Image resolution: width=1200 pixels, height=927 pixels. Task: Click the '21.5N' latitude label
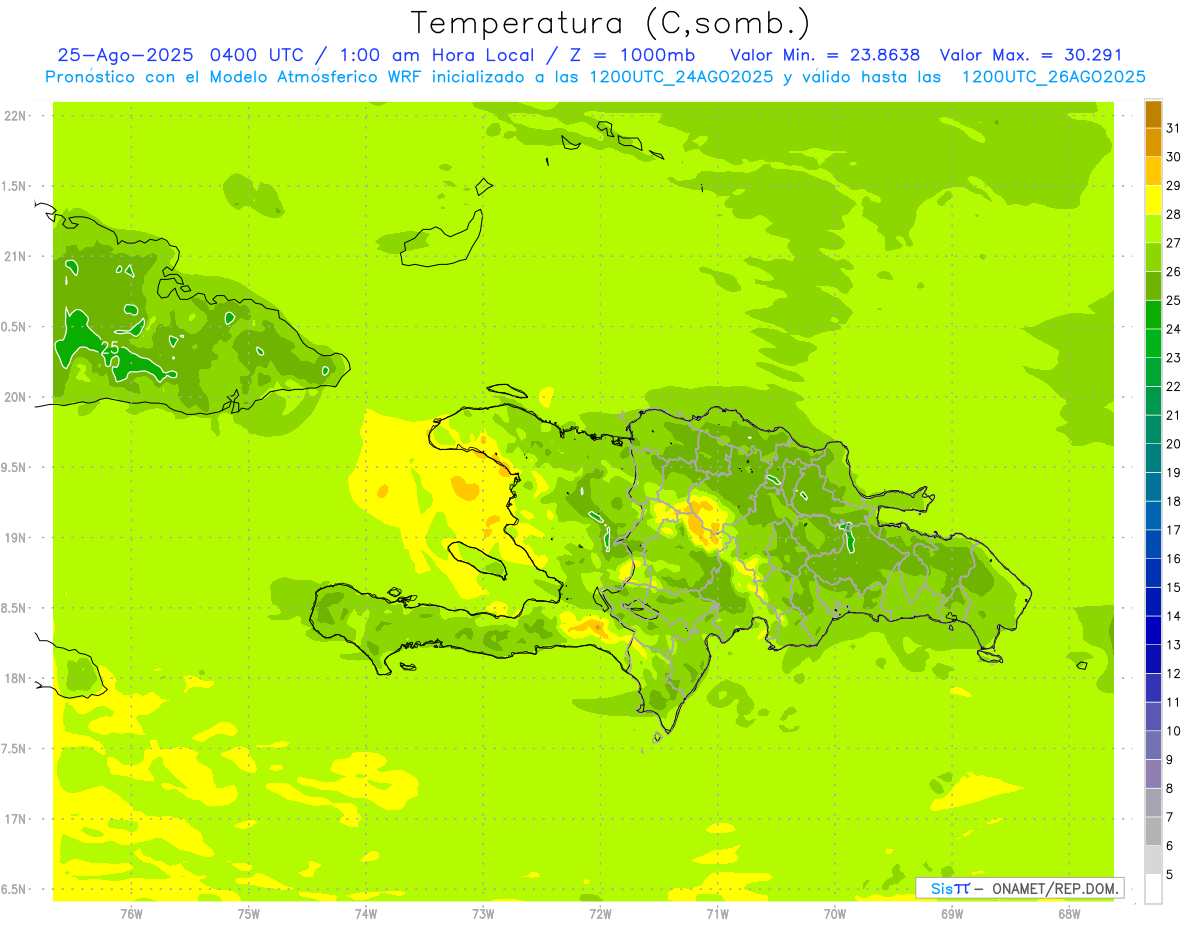(15, 187)
